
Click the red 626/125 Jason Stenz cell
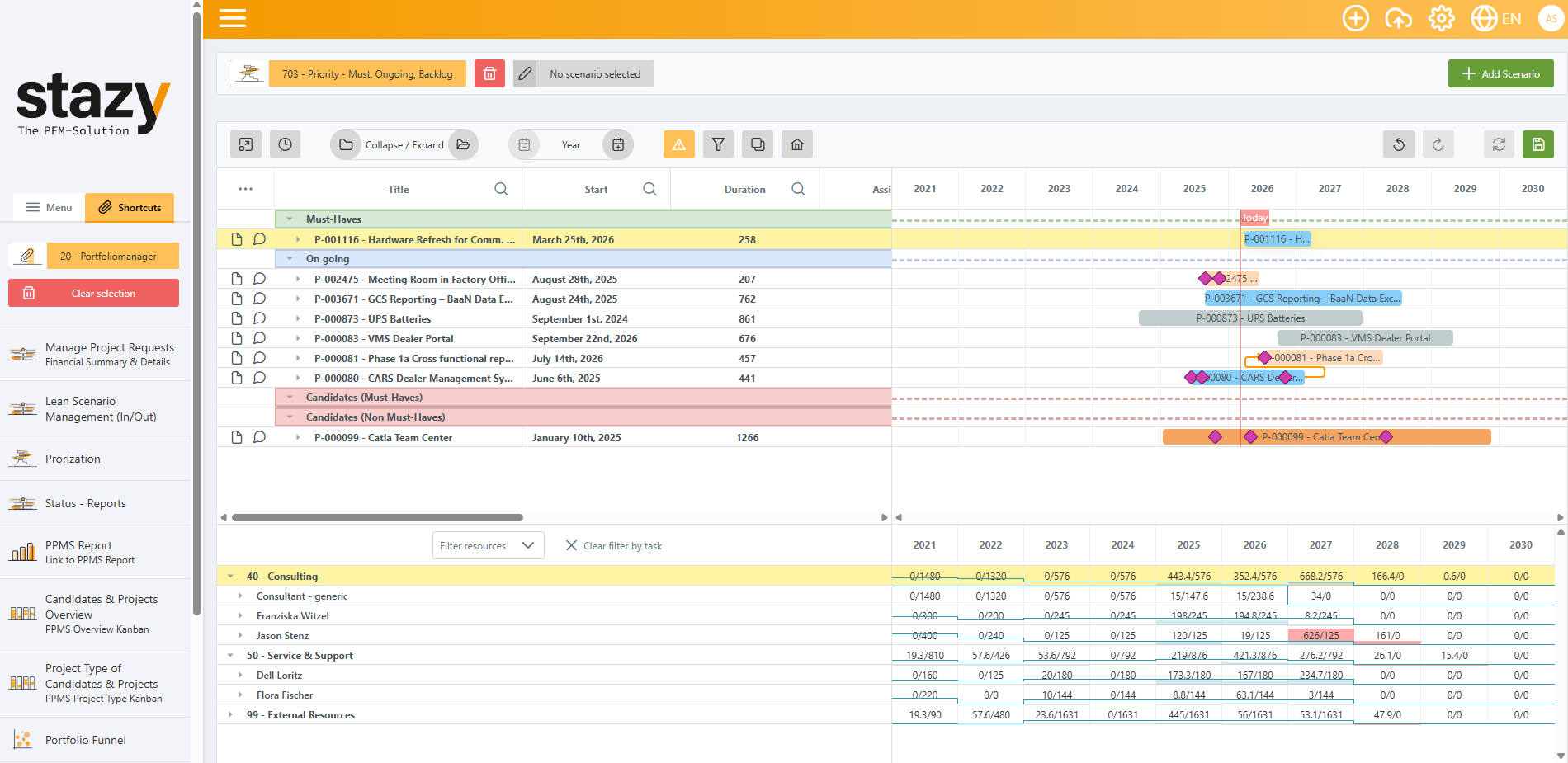[1320, 635]
